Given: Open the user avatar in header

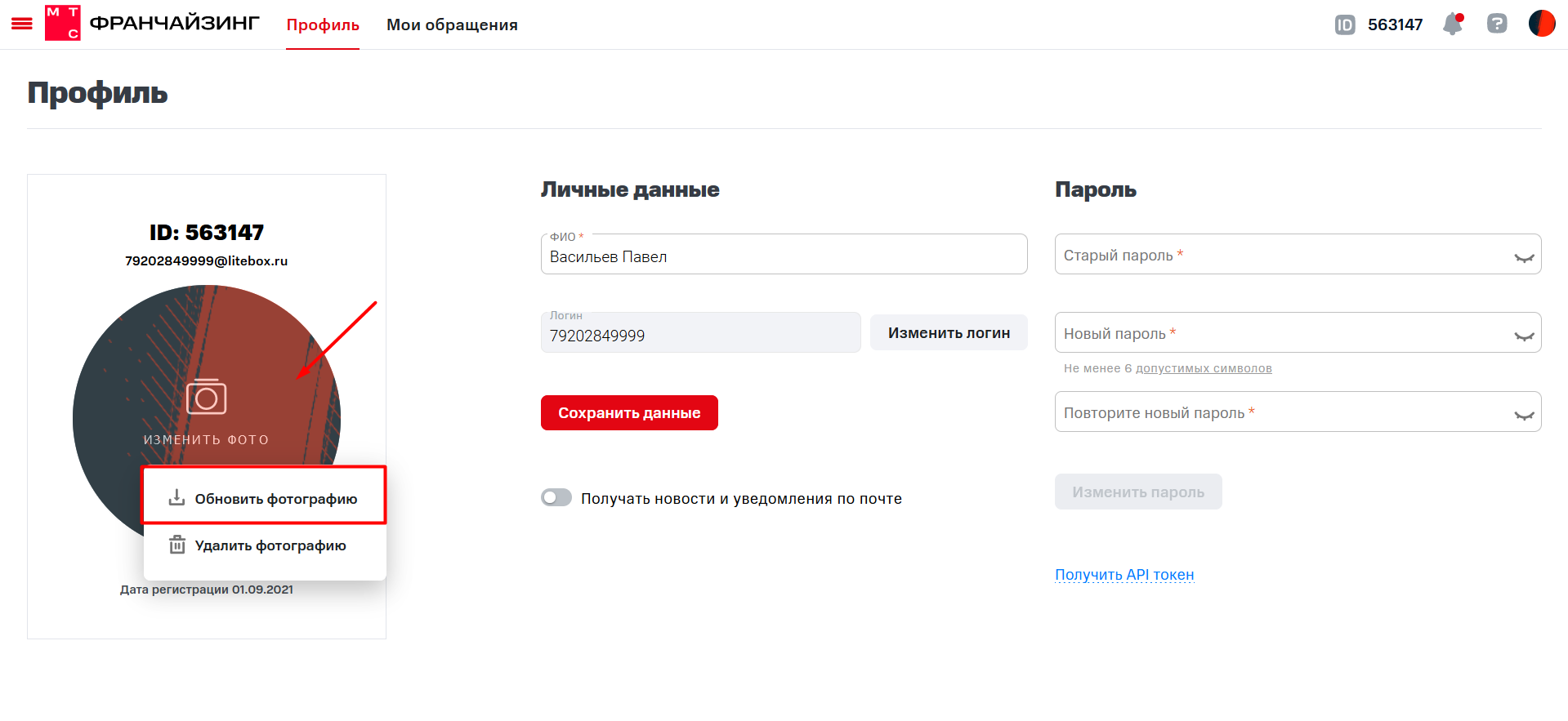Looking at the screenshot, I should (1542, 24).
